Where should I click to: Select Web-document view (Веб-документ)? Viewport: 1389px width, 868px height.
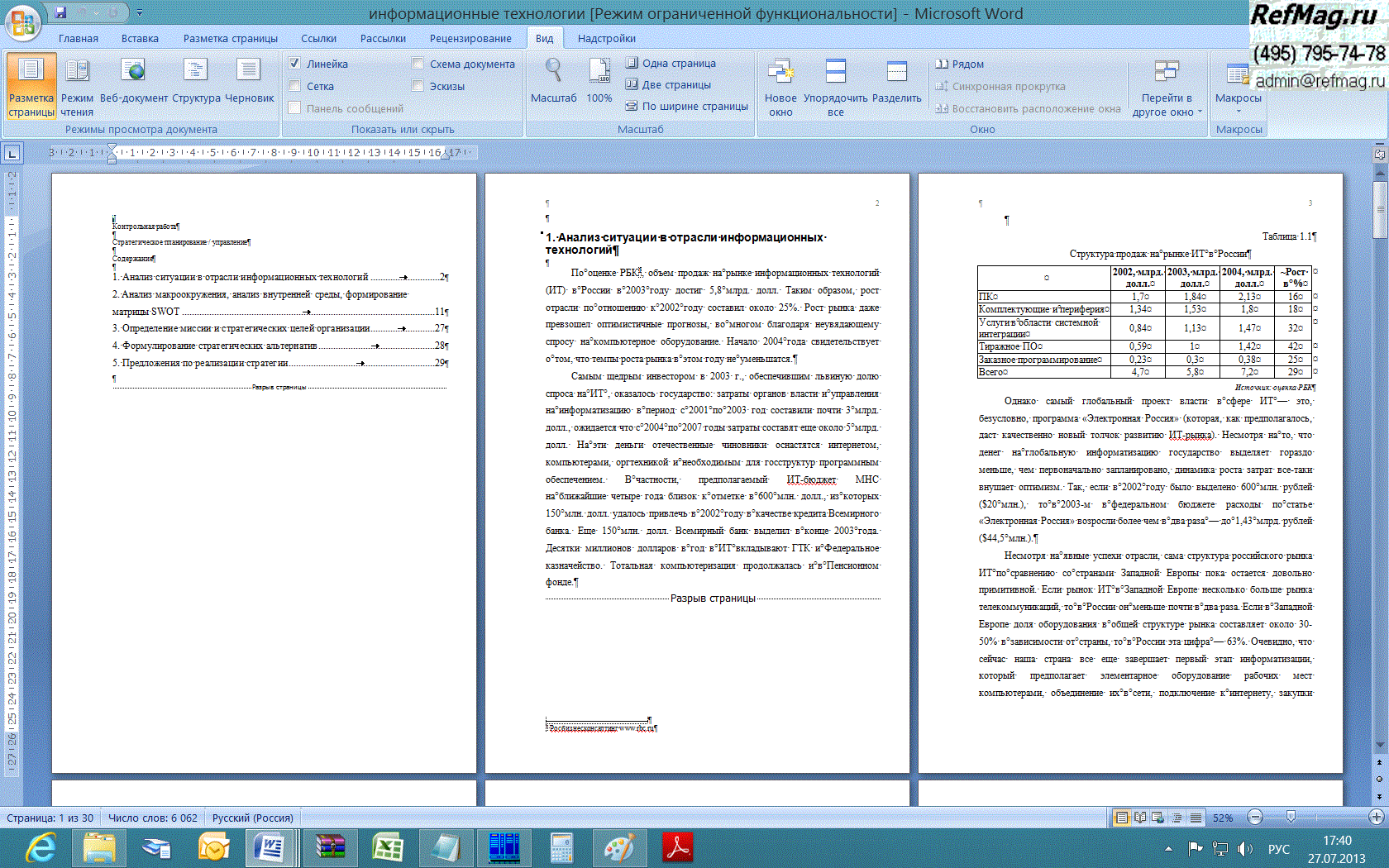(133, 87)
